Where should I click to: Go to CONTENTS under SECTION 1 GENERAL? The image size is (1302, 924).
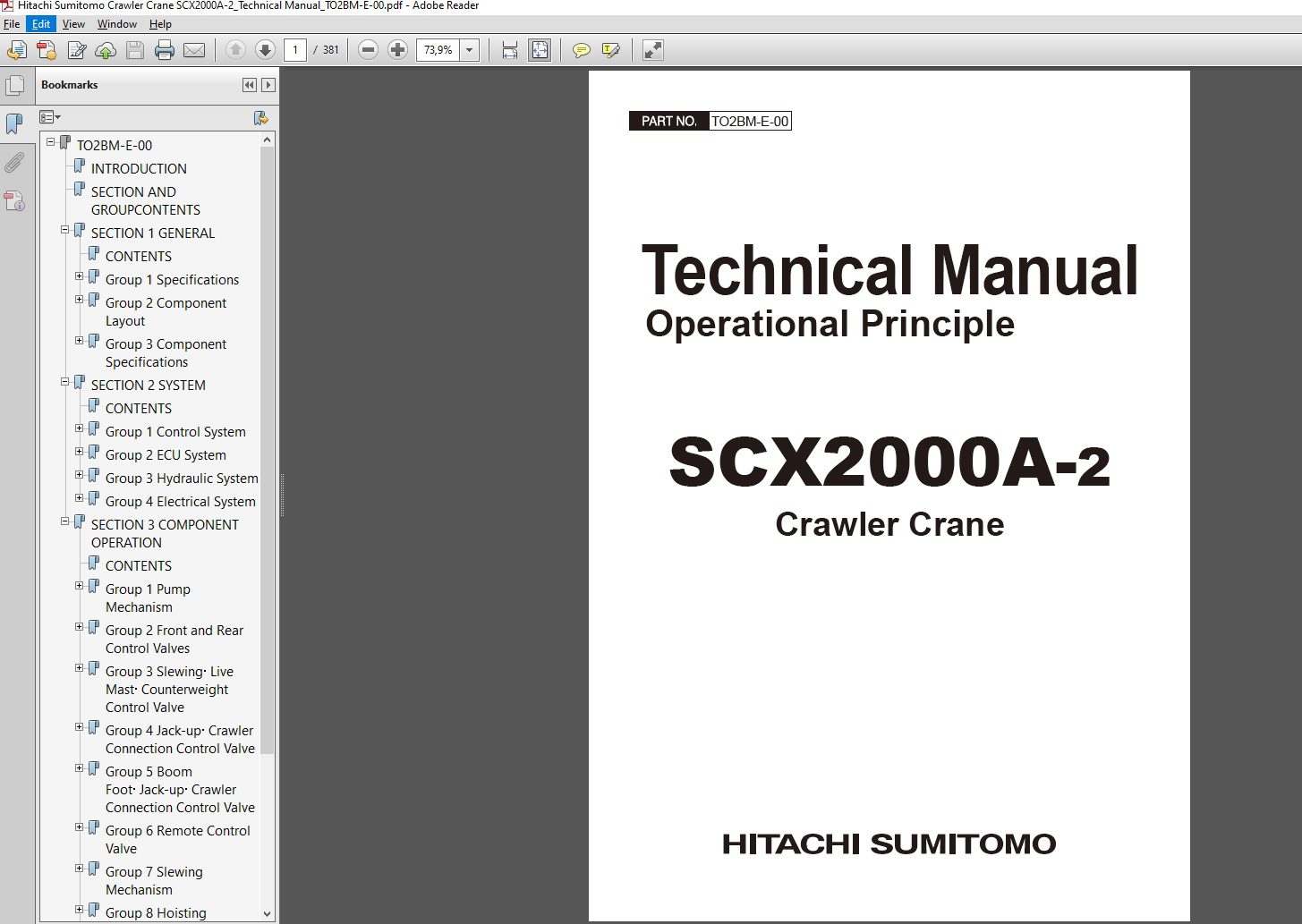pyautogui.click(x=139, y=256)
